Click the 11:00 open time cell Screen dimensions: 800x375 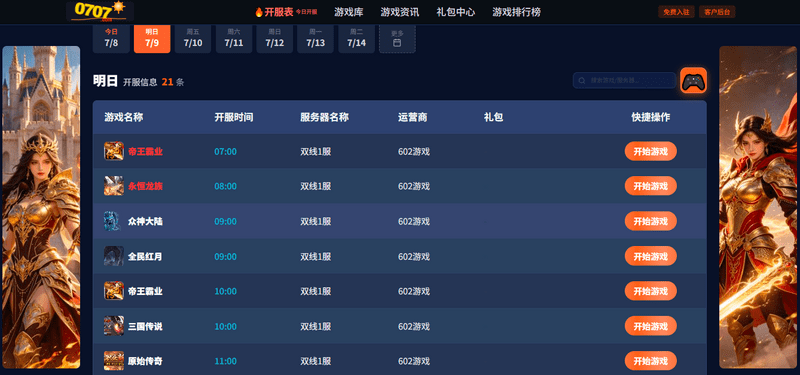[226, 361]
